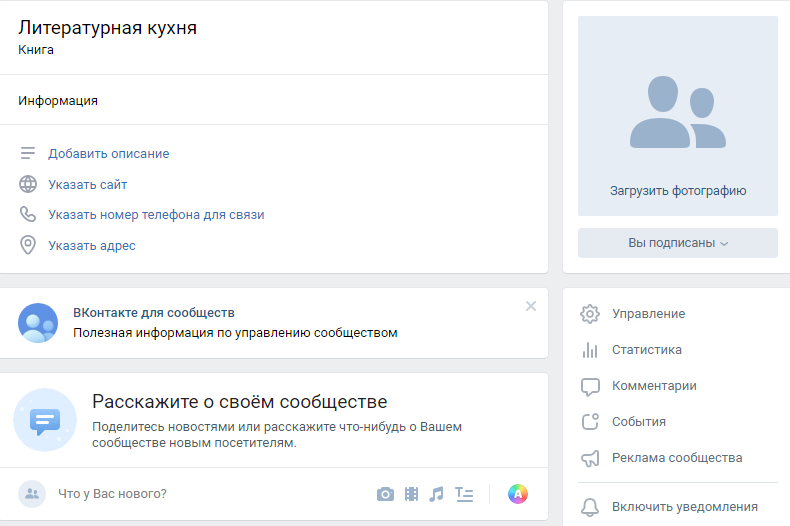
Task: Click the Информация section header
Action: coord(58,101)
